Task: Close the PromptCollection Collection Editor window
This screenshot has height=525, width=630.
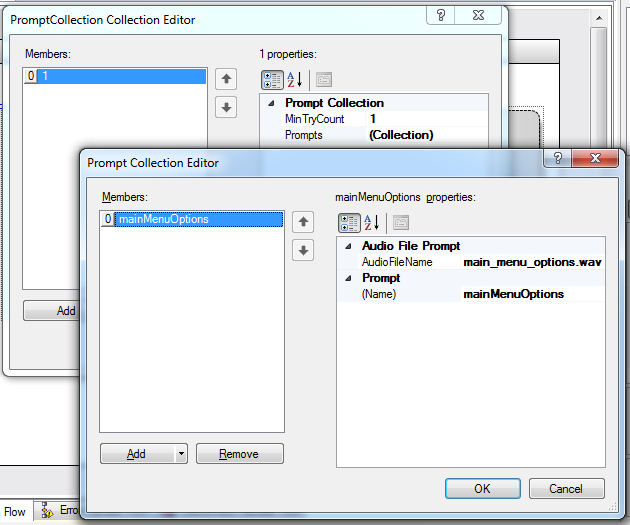Action: [478, 15]
